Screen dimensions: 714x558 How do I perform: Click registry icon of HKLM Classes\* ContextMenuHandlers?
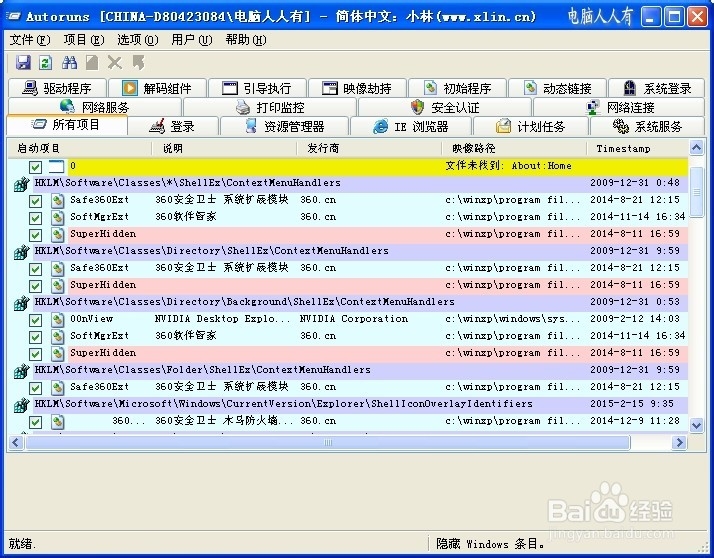pos(21,184)
